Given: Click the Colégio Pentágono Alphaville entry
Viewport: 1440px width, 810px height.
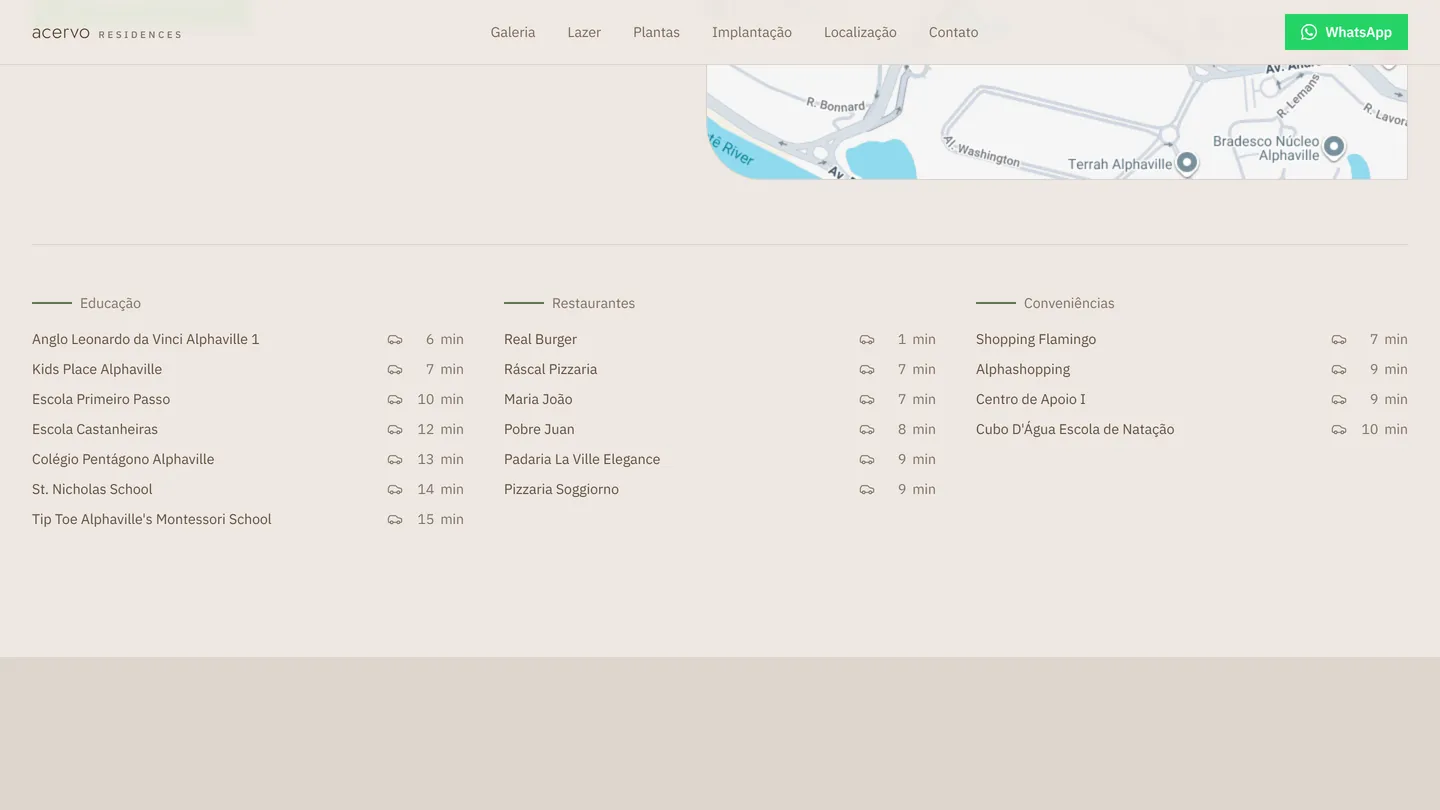Looking at the screenshot, I should coord(123,459).
